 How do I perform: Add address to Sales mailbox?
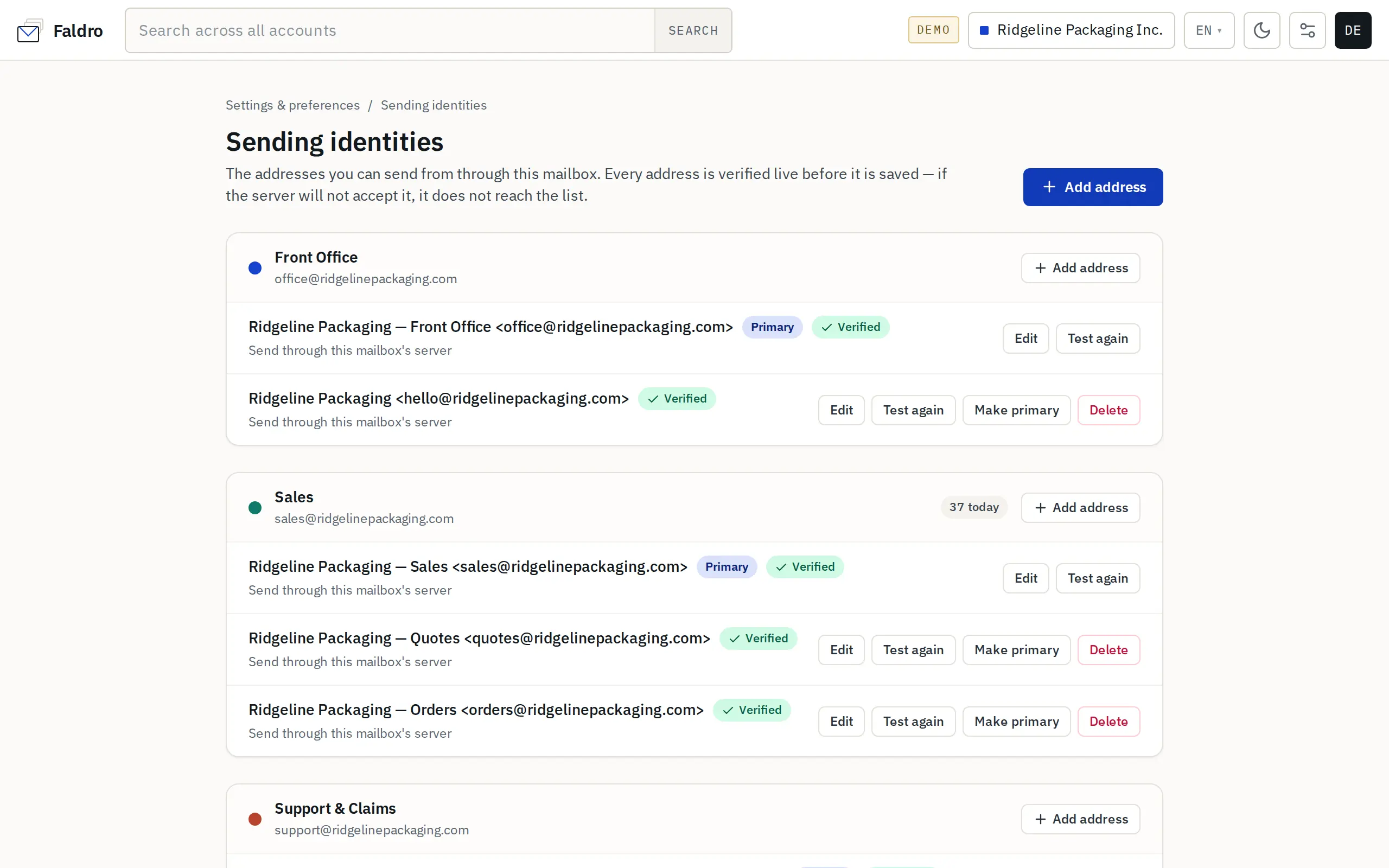pos(1080,507)
